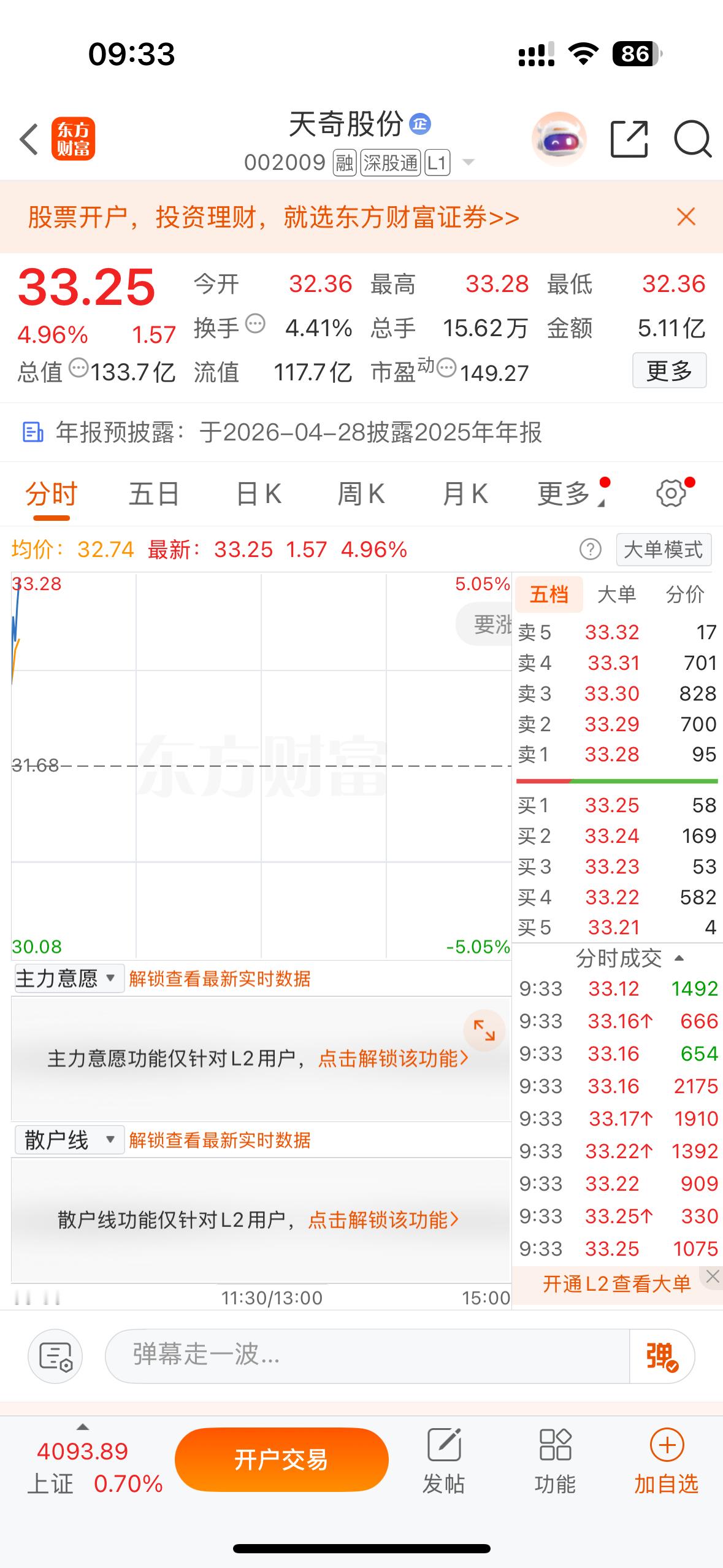The width and height of the screenshot is (723, 1568).
Task: Open the robot assistant avatar
Action: [558, 139]
